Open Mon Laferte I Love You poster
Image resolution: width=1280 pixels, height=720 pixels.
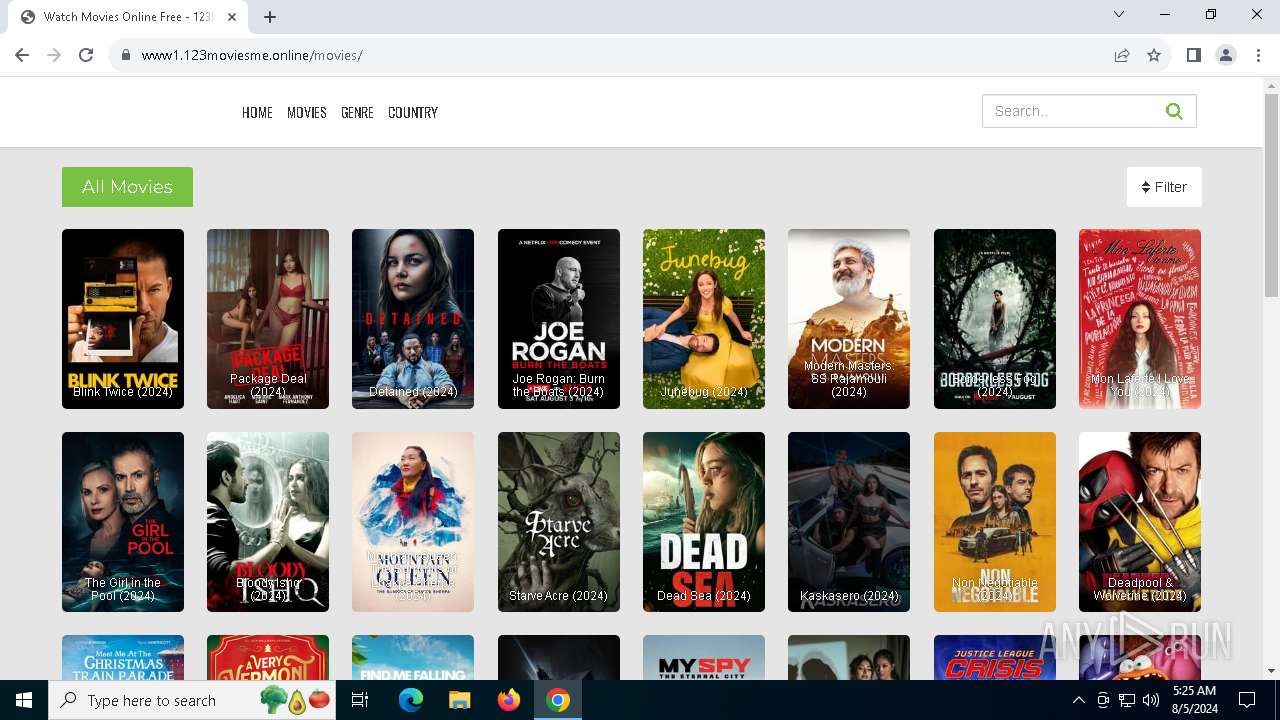(1140, 319)
